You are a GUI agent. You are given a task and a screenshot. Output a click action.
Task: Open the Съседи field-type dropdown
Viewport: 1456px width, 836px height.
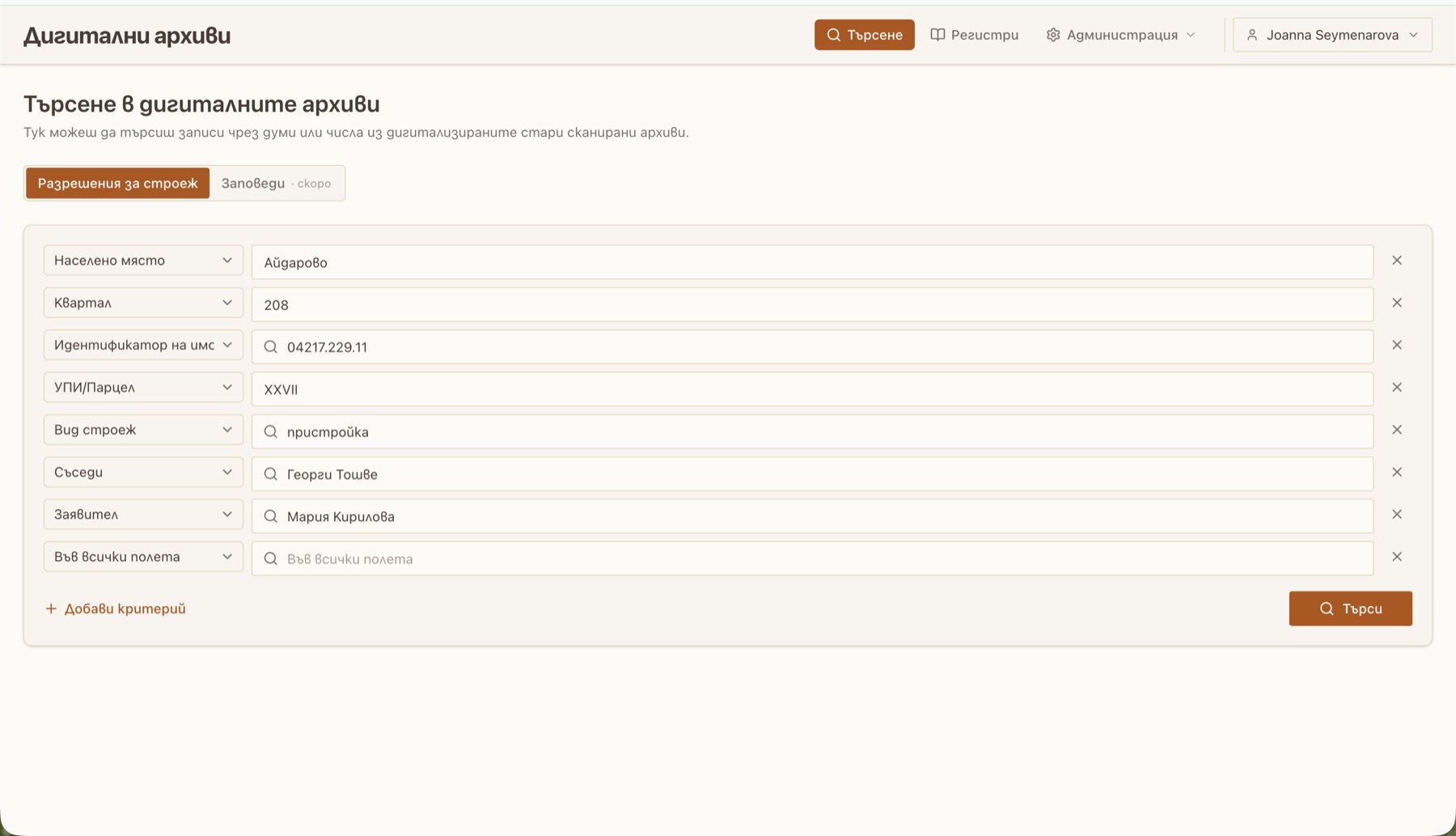point(143,472)
